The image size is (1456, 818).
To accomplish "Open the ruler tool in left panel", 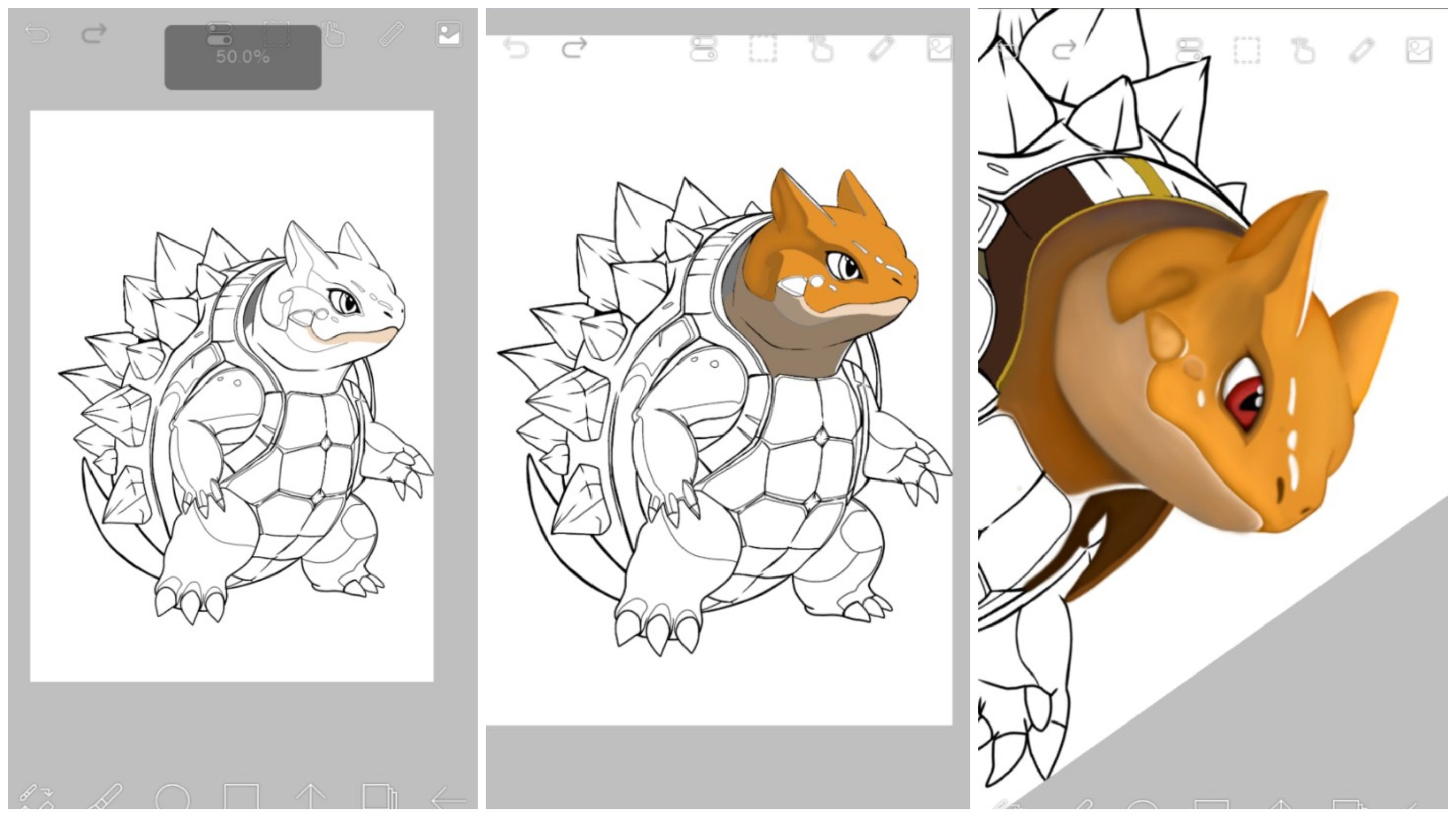I will 392,34.
